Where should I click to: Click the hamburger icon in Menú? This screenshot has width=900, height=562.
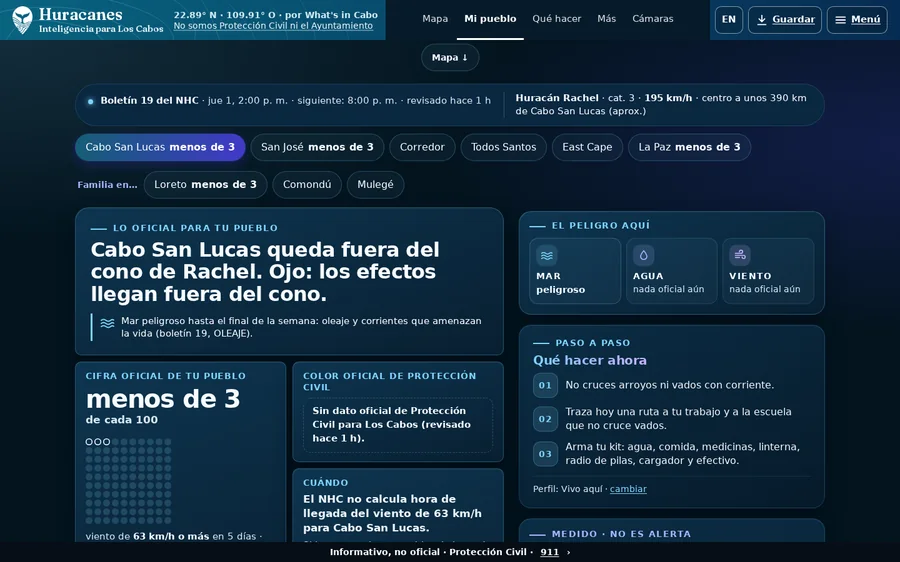840,20
